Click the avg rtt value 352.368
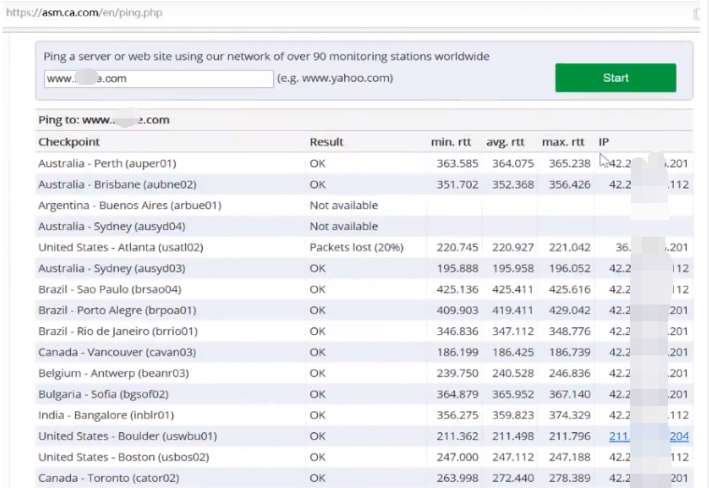 click(x=513, y=185)
